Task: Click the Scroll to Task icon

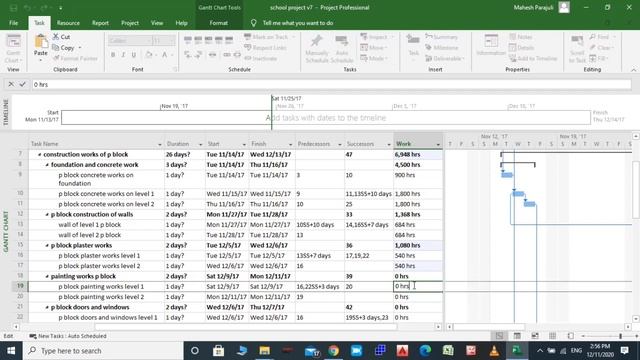Action: coord(577,41)
